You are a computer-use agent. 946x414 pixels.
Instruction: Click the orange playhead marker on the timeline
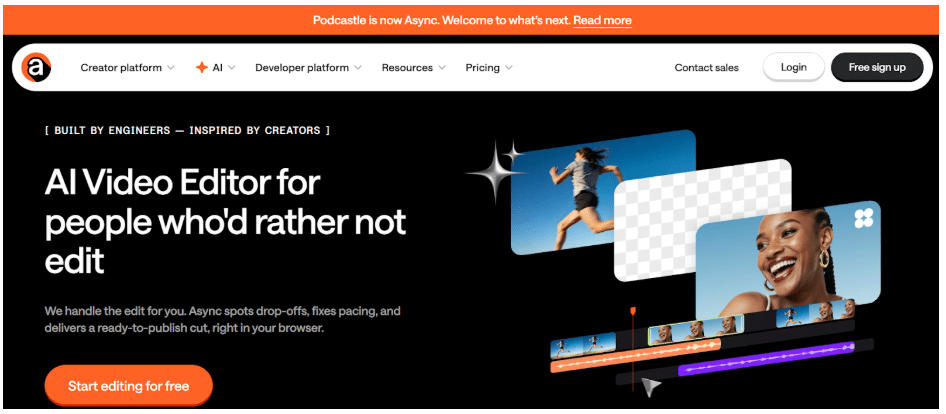[633, 312]
